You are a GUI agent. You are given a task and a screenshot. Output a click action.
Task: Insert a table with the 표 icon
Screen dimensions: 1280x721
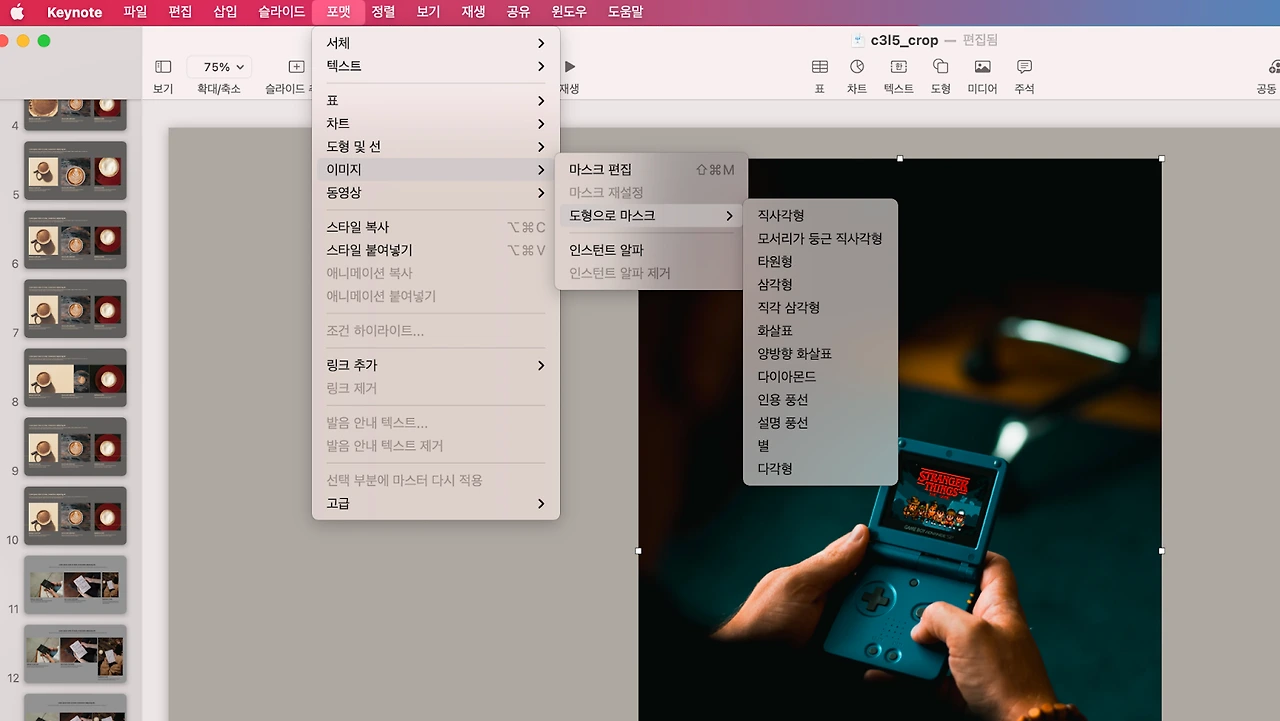click(x=819, y=67)
